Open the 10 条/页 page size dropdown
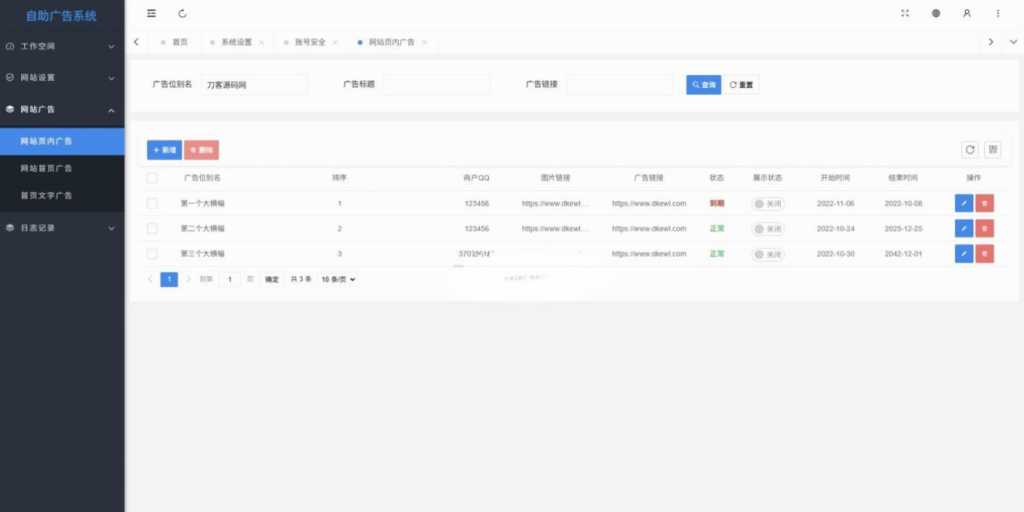The height and width of the screenshot is (512, 1024). [x=338, y=280]
